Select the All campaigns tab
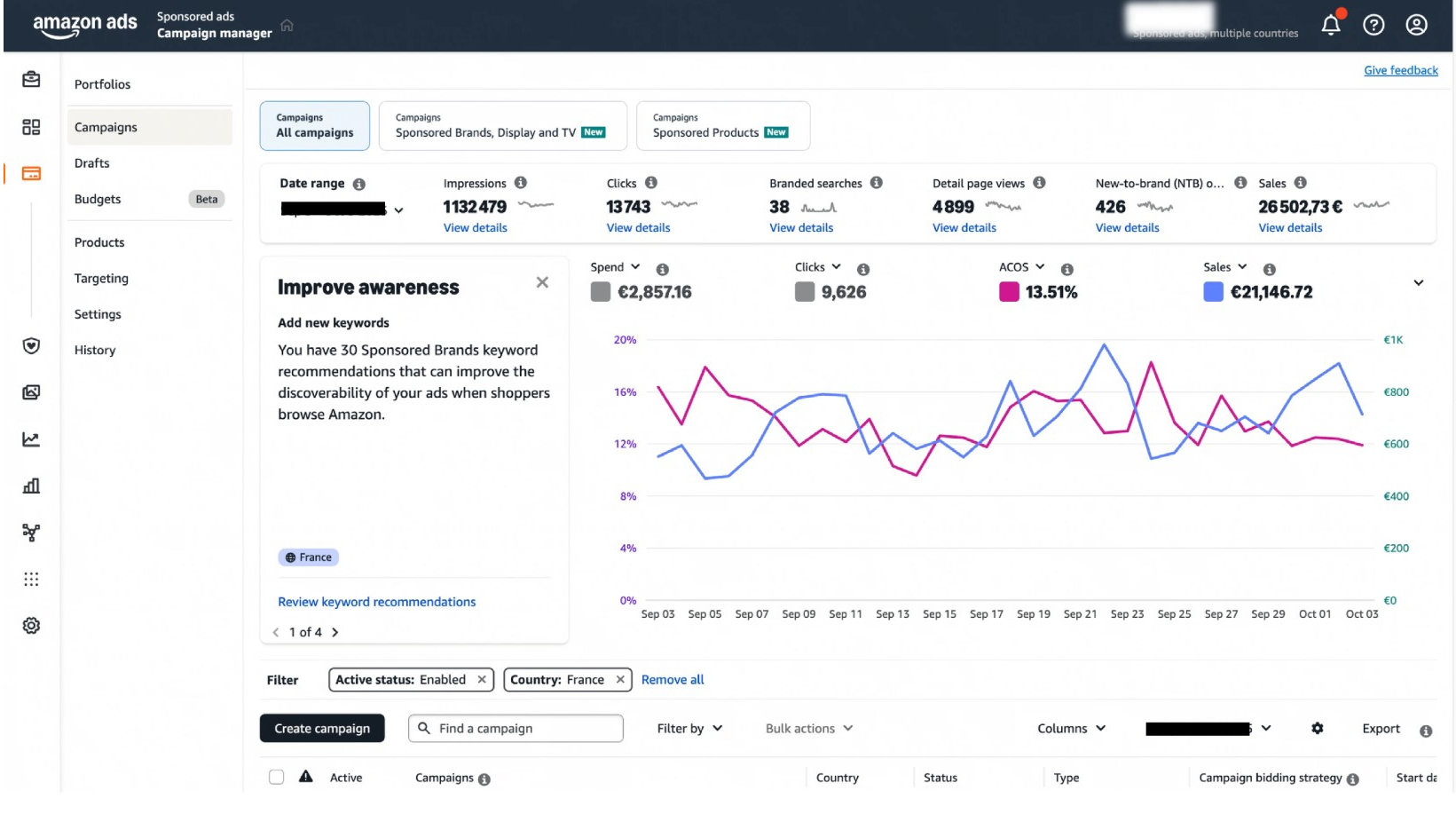 click(315, 126)
